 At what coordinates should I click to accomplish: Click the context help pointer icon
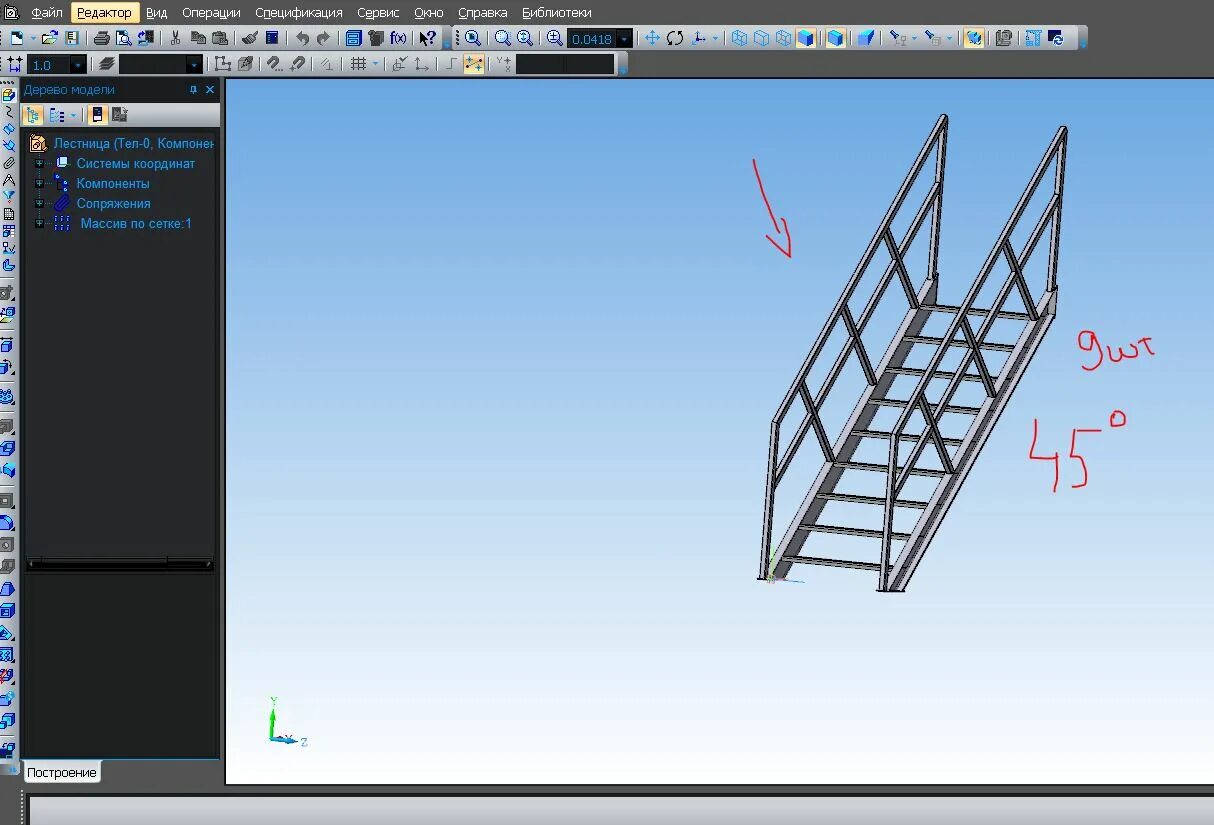[x=427, y=38]
